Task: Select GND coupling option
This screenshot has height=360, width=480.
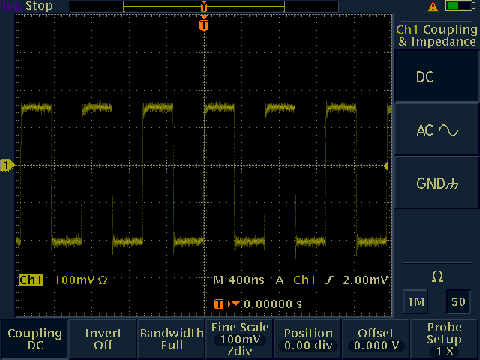Action: click(437, 183)
